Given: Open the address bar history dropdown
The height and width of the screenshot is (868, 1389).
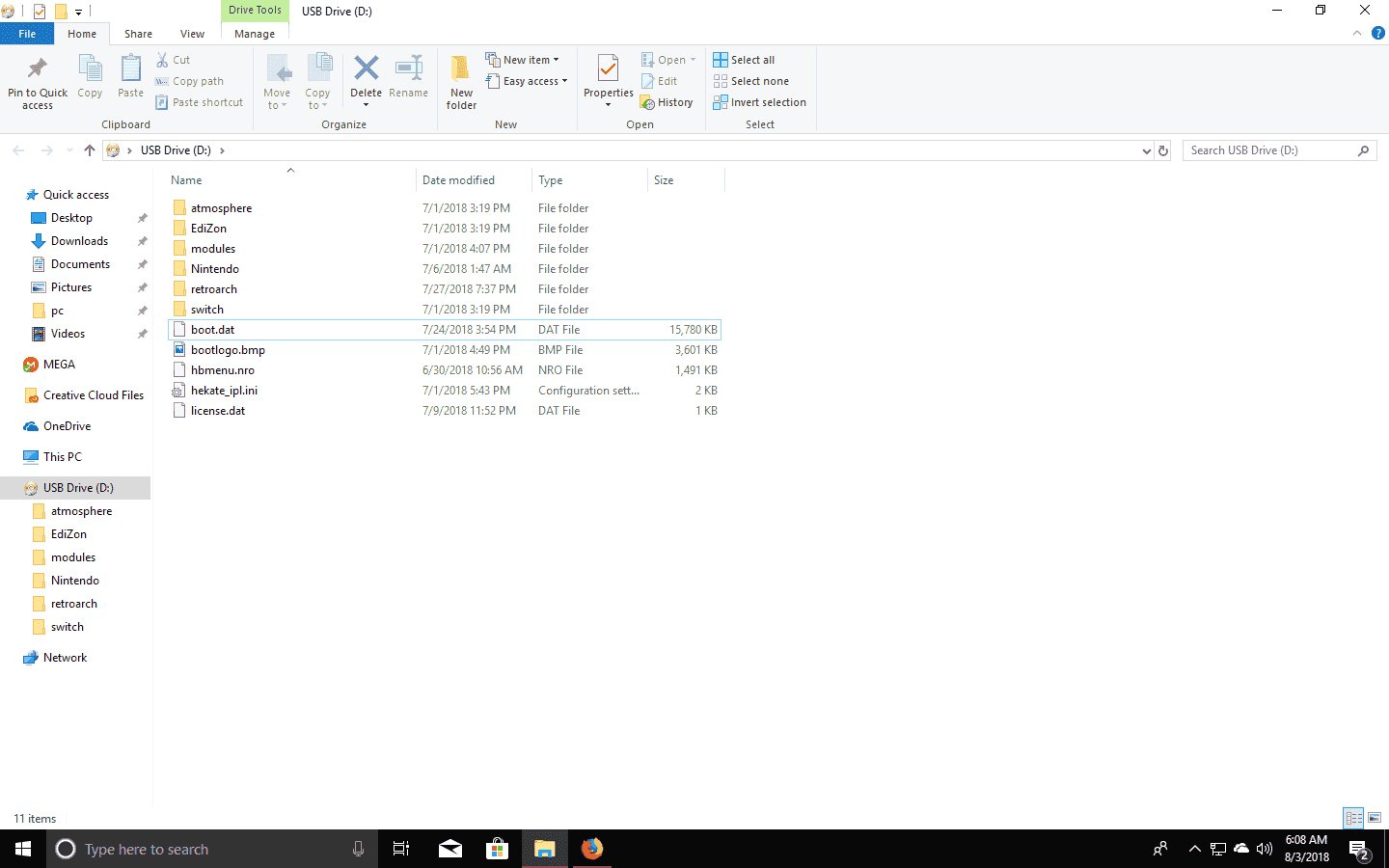Looking at the screenshot, I should (1146, 150).
